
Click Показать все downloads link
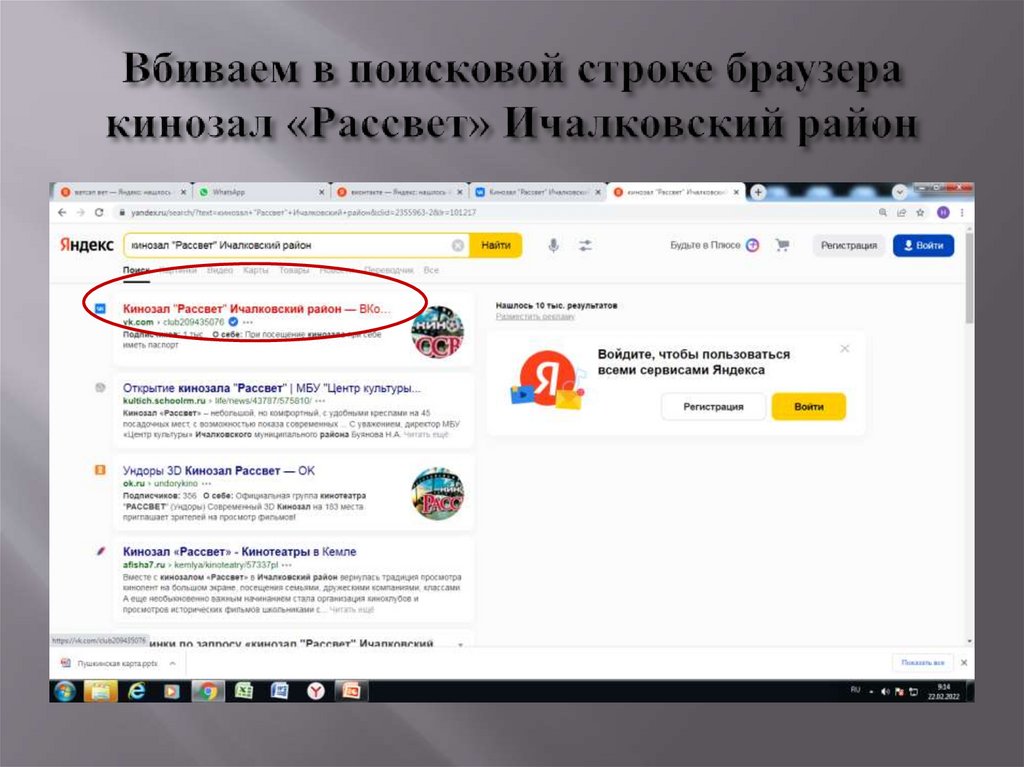coord(923,662)
